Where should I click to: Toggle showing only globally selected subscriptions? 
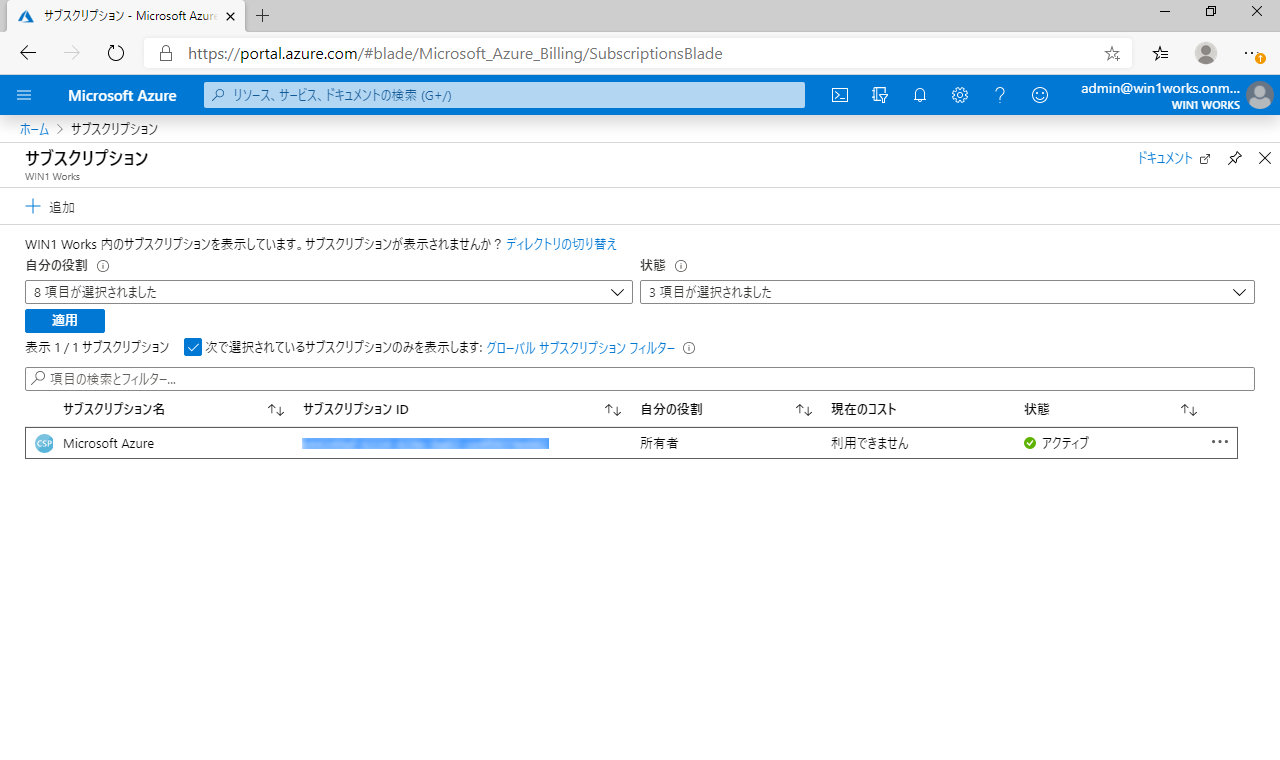pos(194,348)
